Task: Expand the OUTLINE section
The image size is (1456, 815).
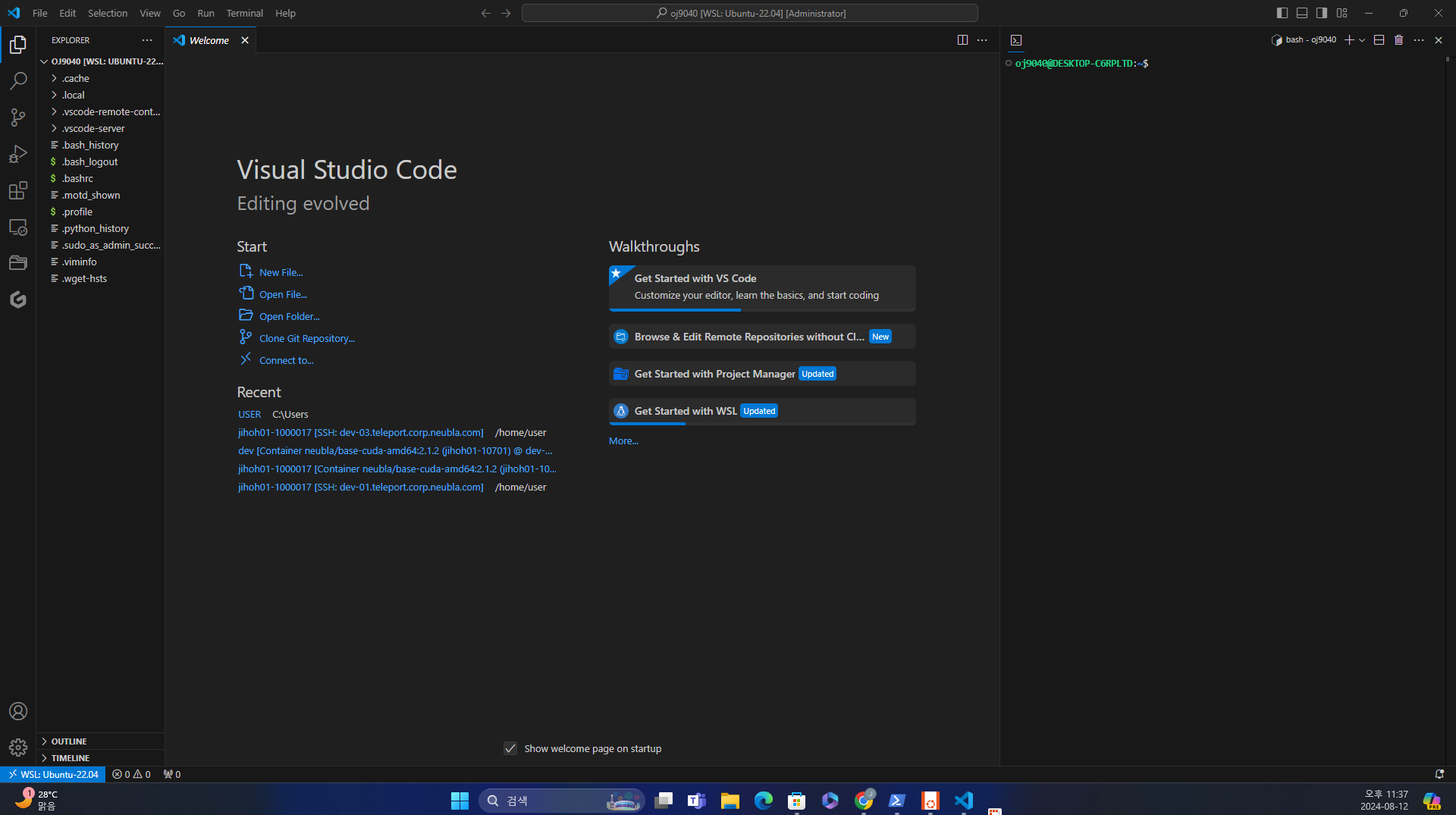Action: 100,741
